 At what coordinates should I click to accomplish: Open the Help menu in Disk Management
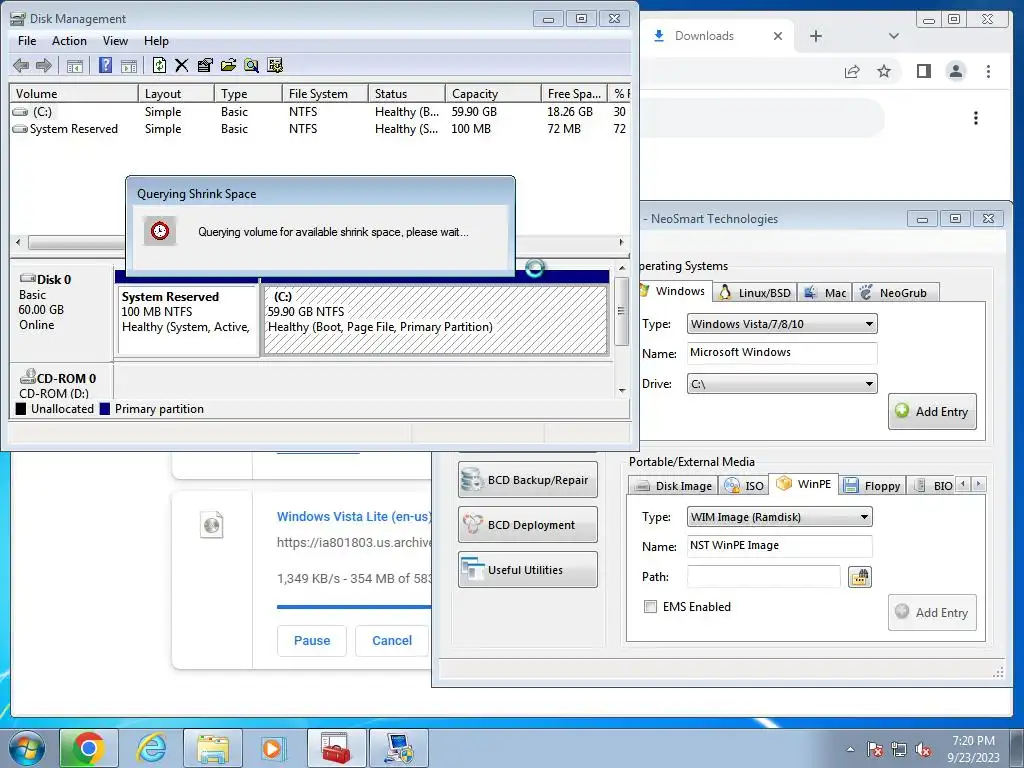pos(156,40)
